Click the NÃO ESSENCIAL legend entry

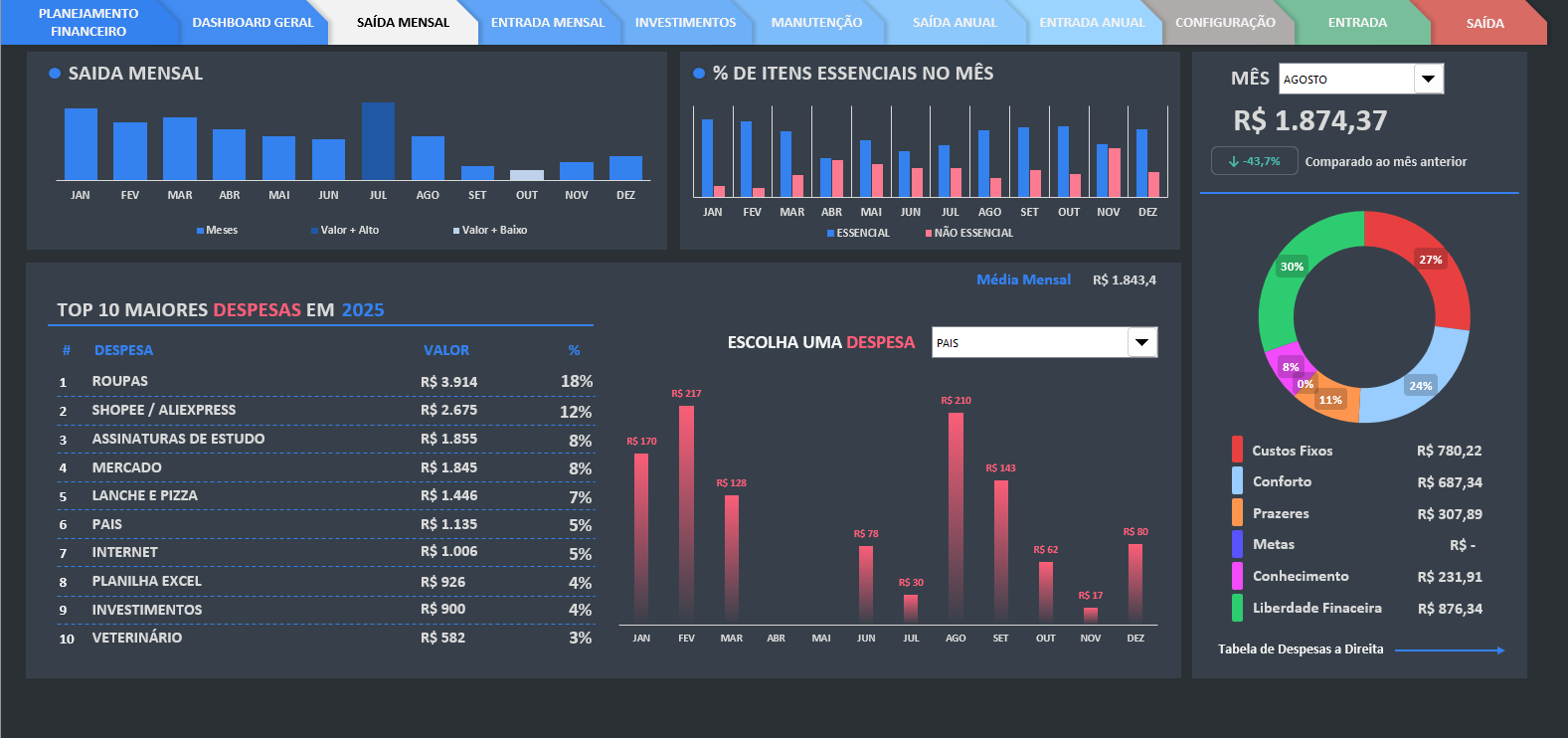[969, 233]
